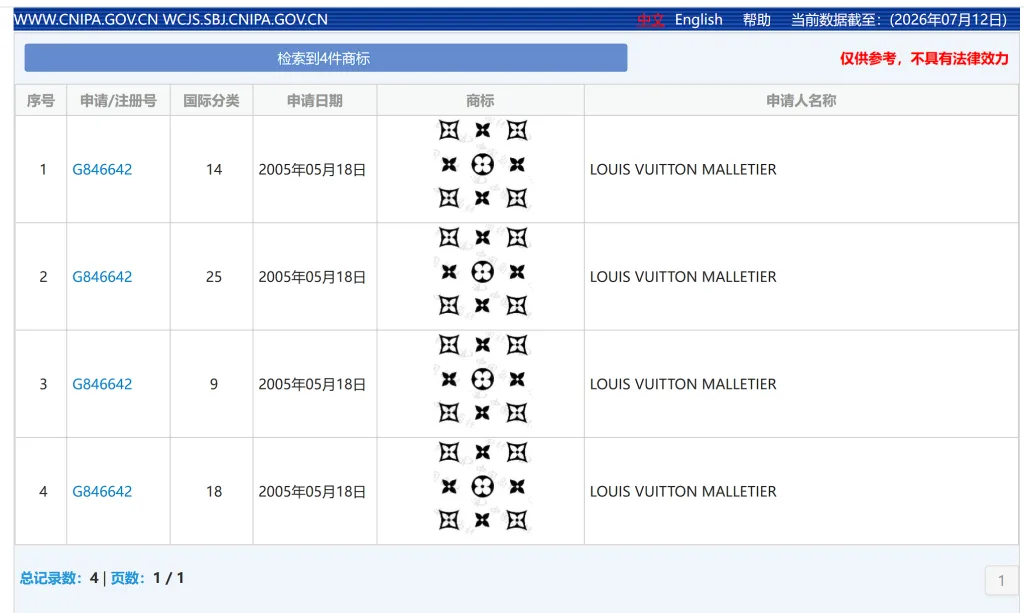The width and height of the screenshot is (1024, 613).
Task: Click the 序号 column header
Action: pos(40,101)
